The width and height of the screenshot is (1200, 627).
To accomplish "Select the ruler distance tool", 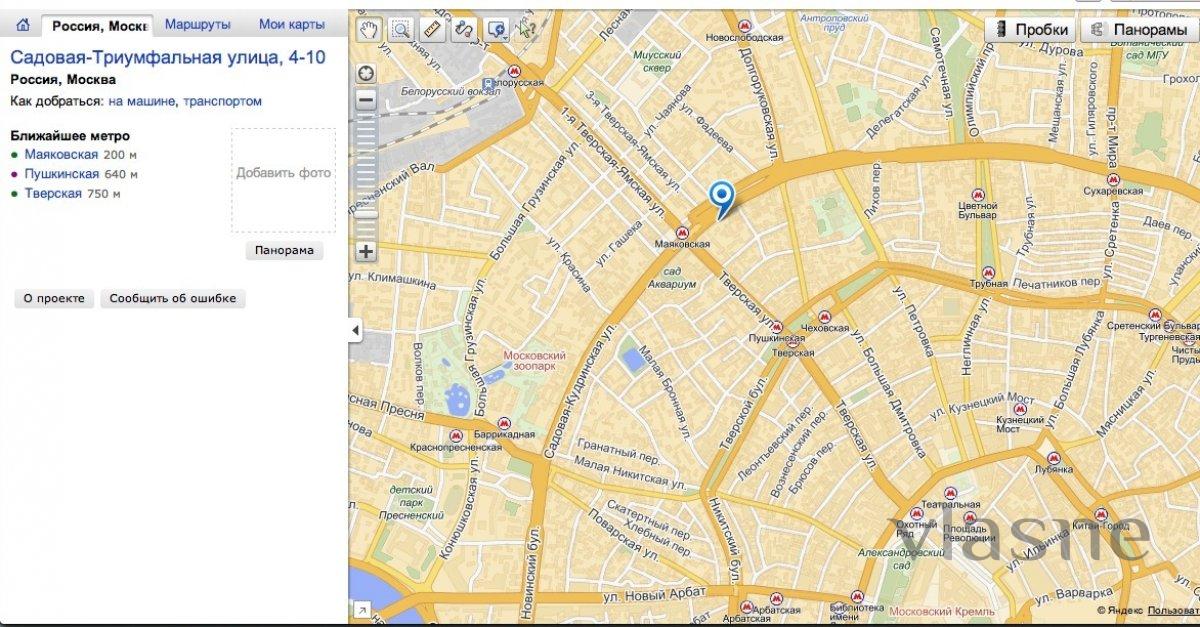I will 432,30.
